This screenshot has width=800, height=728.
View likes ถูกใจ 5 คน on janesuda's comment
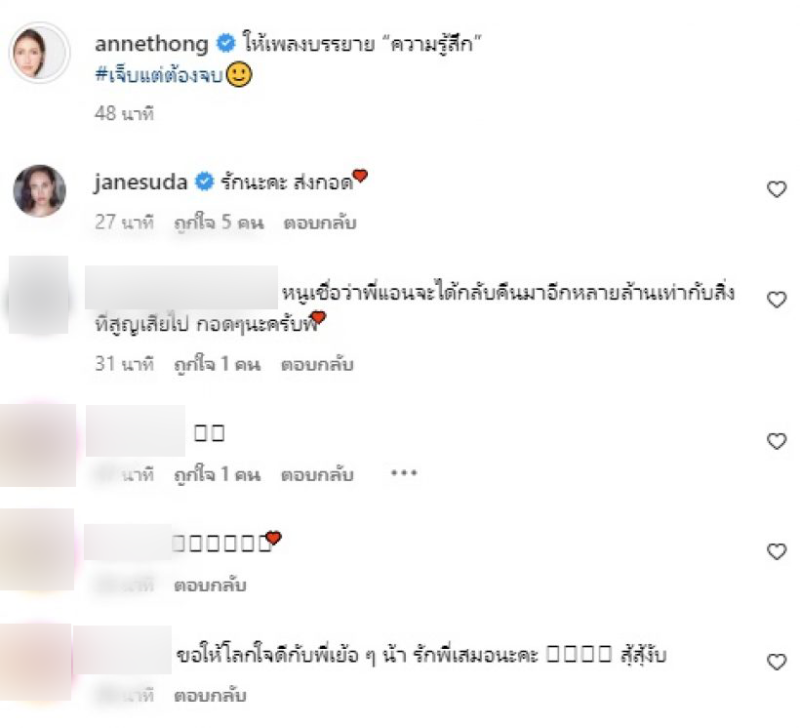(219, 223)
